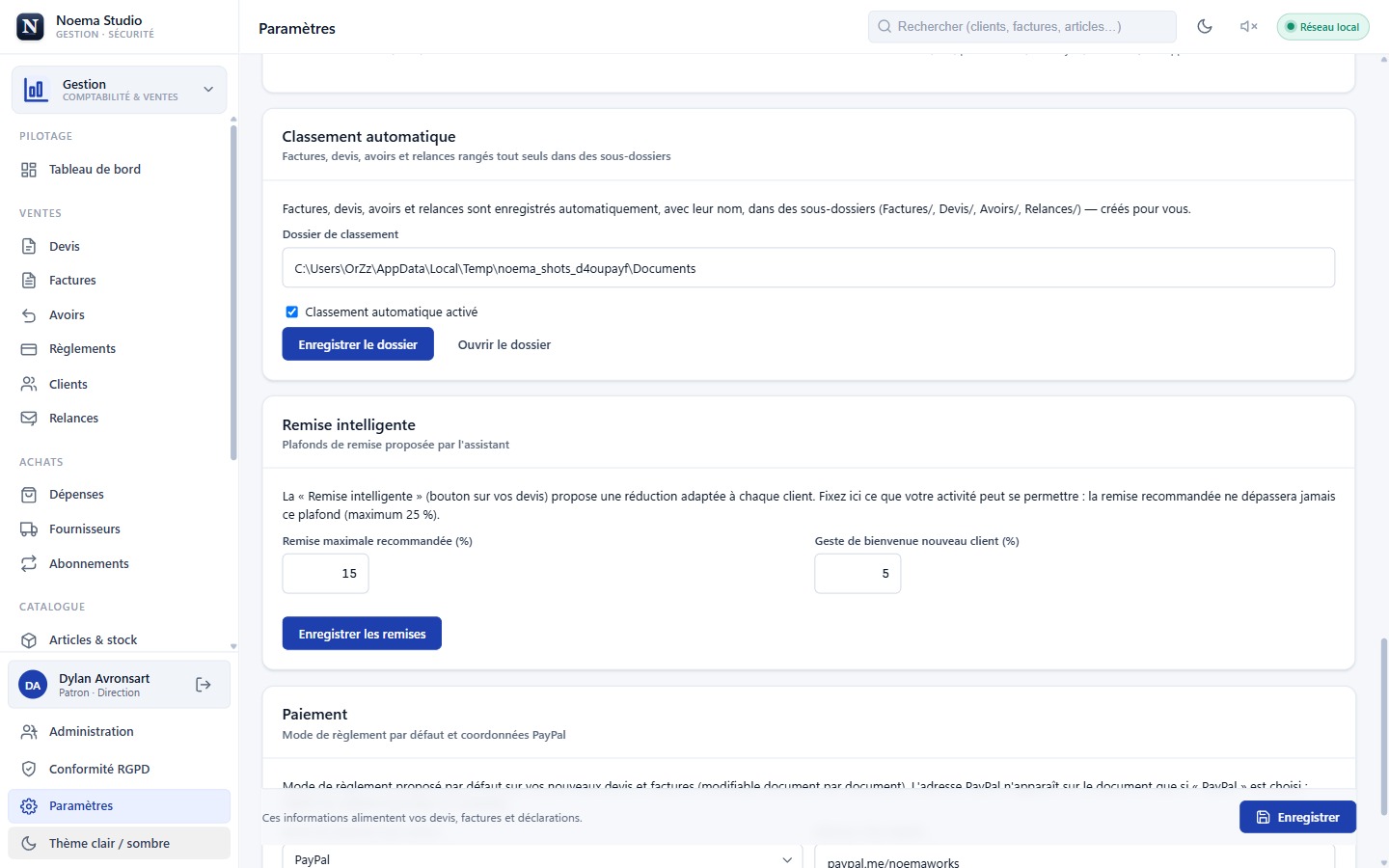Click the Dossier de classement path field
This screenshot has height=868, width=1389.
tap(808, 268)
